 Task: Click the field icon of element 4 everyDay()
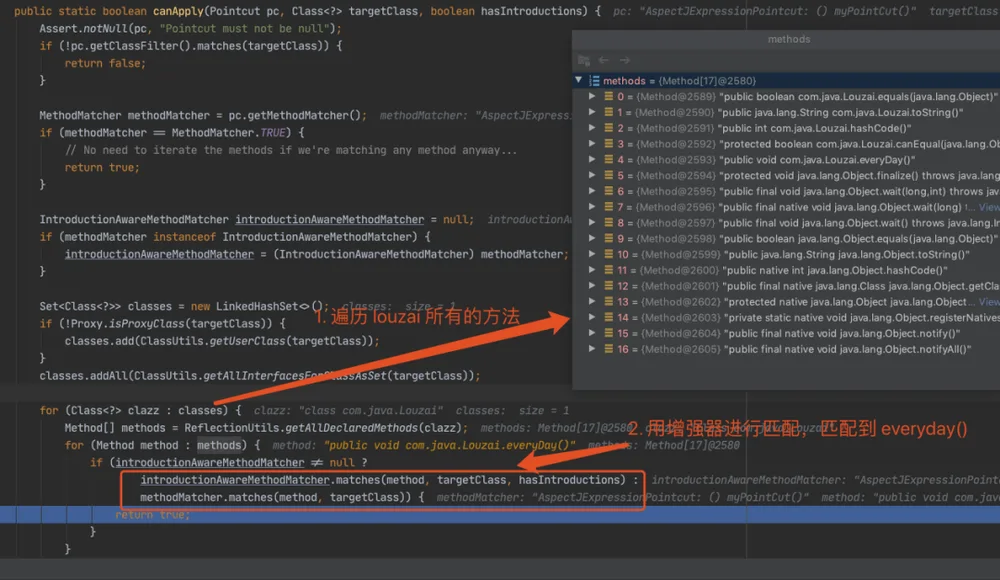click(608, 160)
